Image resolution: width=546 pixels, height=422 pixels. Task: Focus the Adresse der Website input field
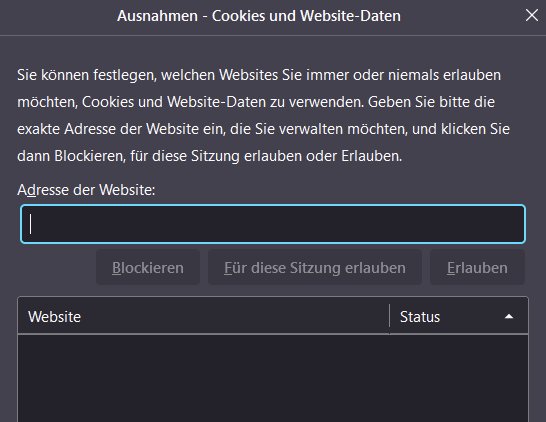[x=273, y=224]
